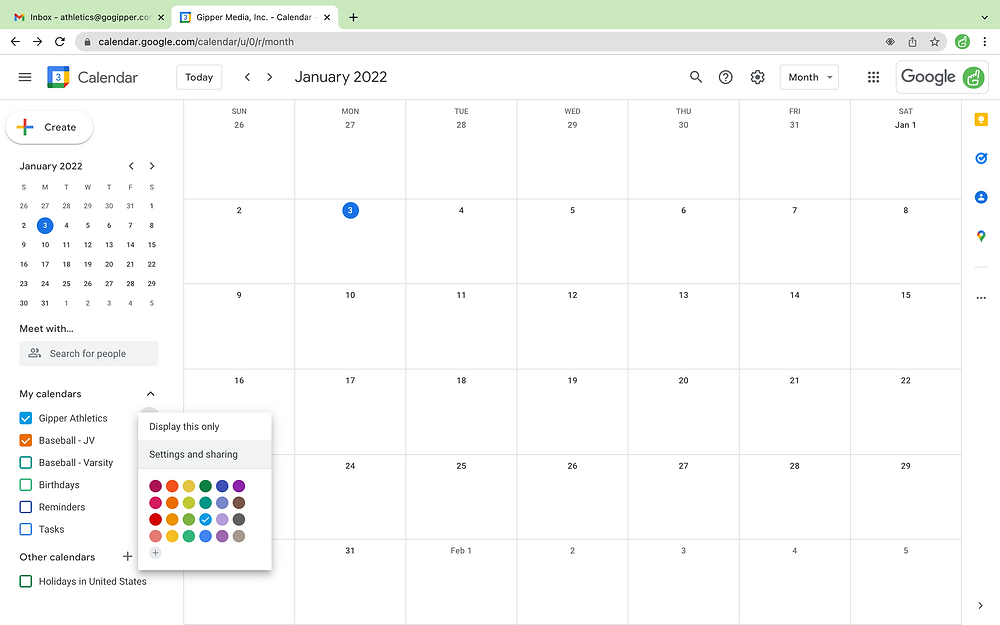
Task: Click Feb 1 in the month grid
Action: point(460,550)
